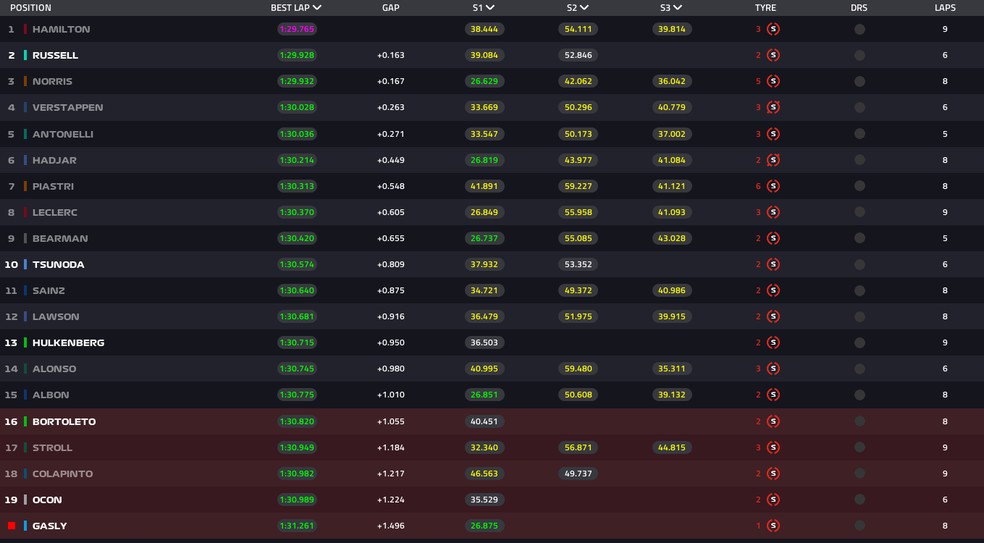Viewport: 984px width, 543px height.
Task: Click Hamilton's purple 1:29.765 best lap time
Action: click(x=296, y=29)
